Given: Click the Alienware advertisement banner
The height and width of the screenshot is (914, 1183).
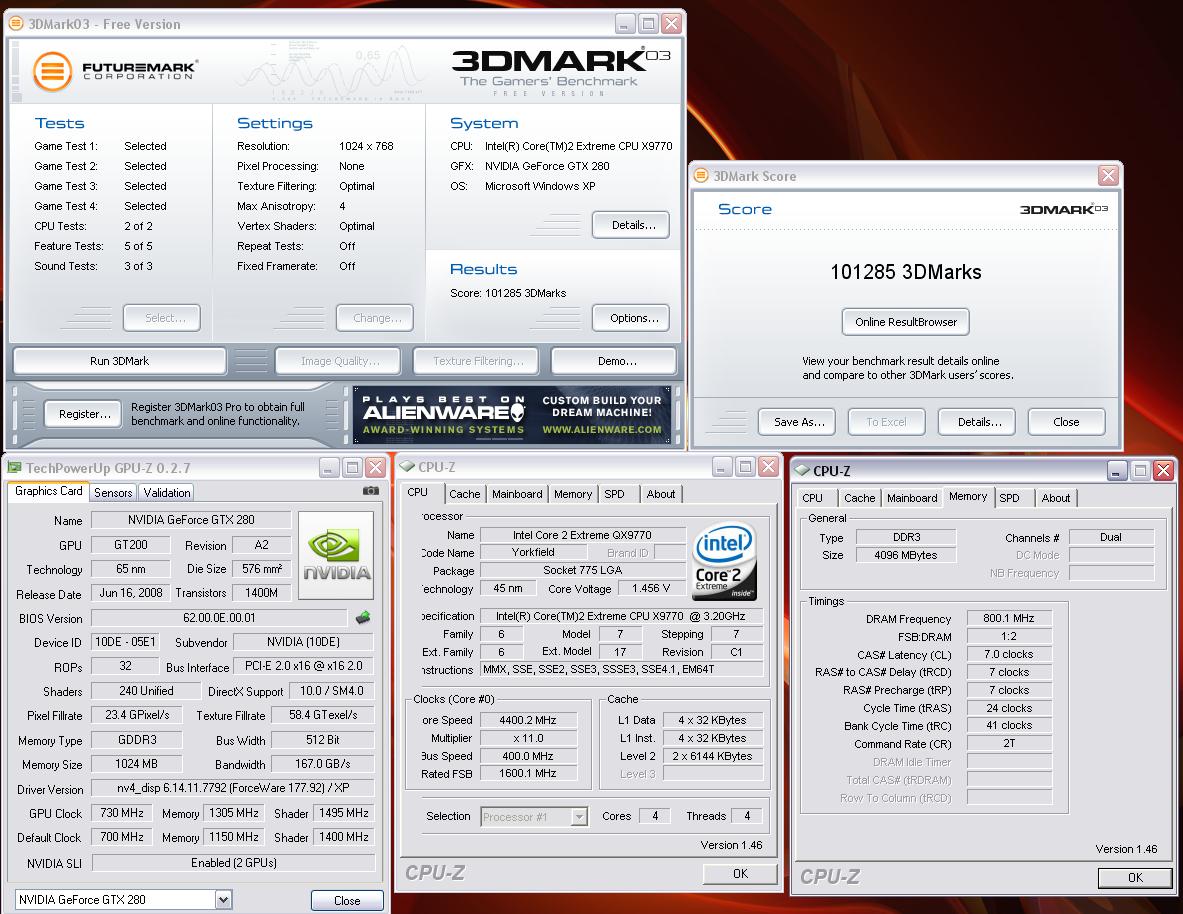Looking at the screenshot, I should 512,414.
